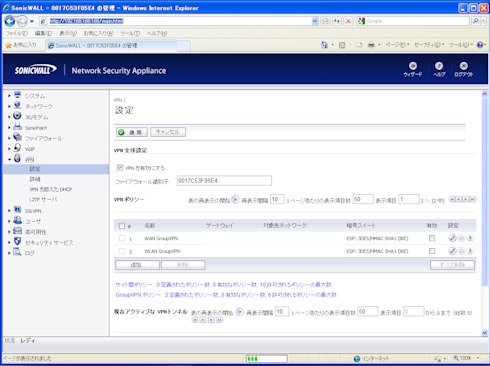Click the ファイアウォール icon in sidebar
The height and width of the screenshot is (366, 490).
point(18,137)
